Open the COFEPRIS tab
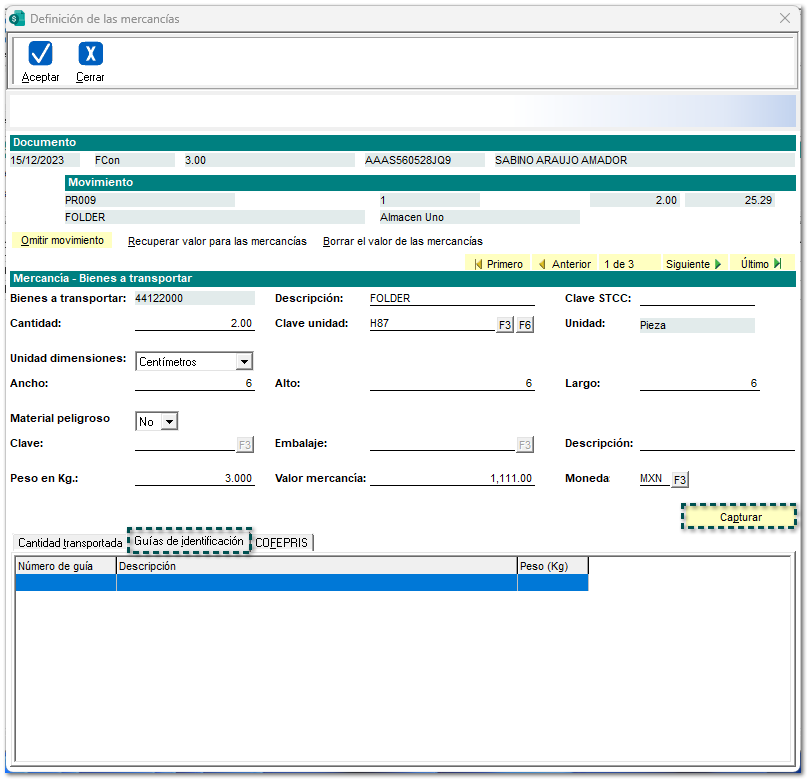The width and height of the screenshot is (810, 782). [282, 543]
